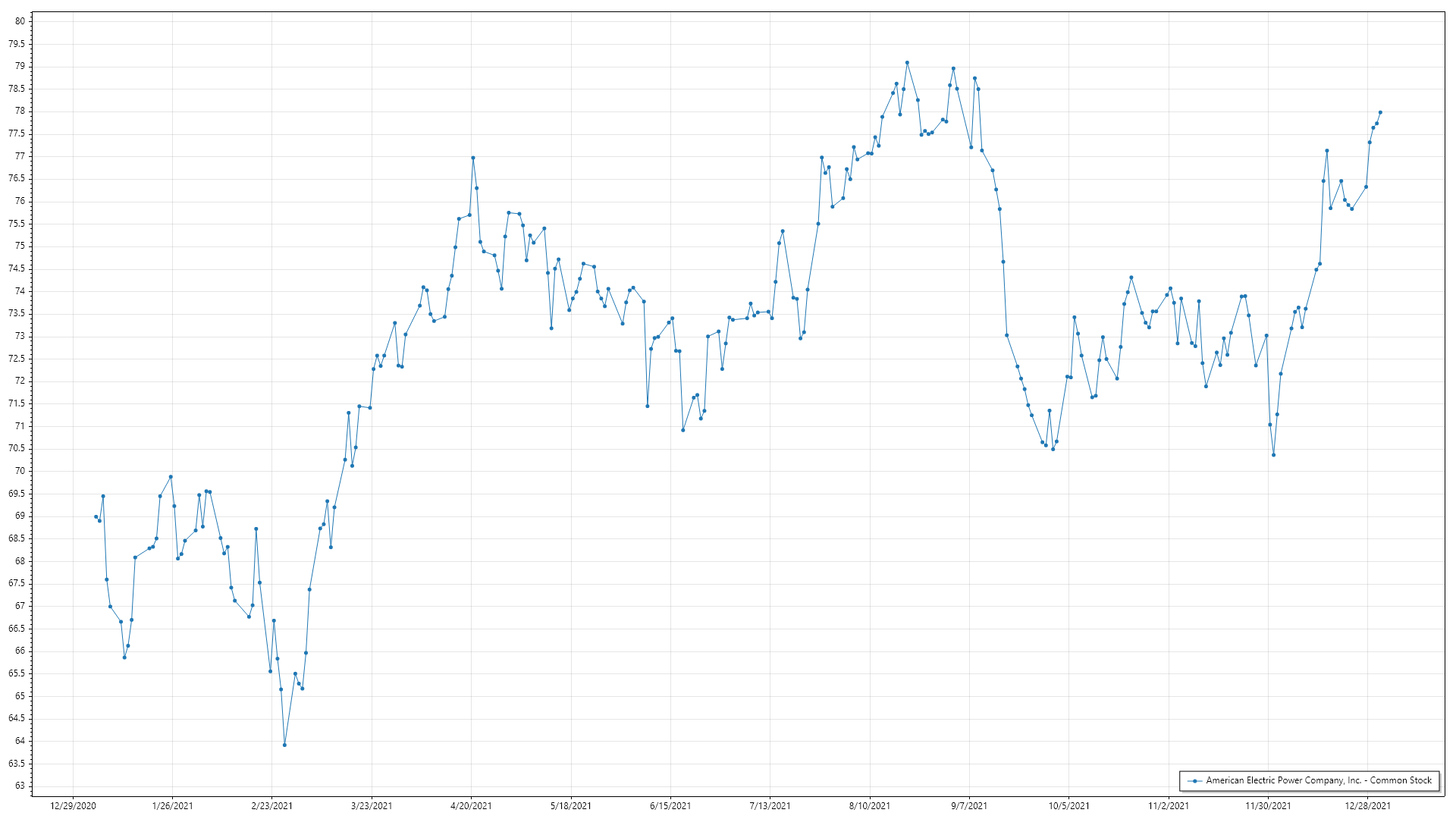Click the American Electric Power legend label
Viewport: 1456px width, 819px height.
coord(1319,780)
